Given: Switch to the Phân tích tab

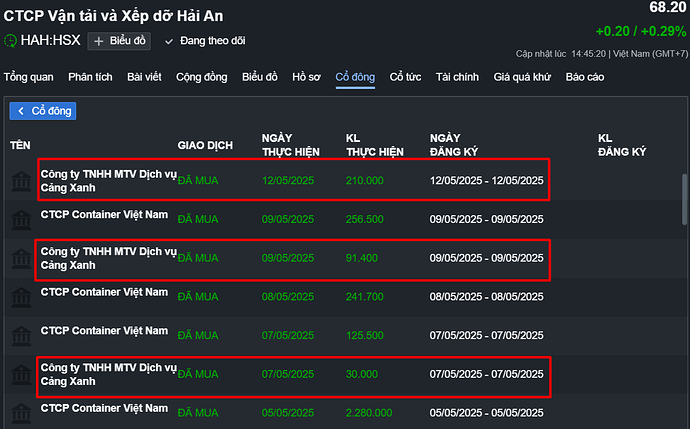Looking at the screenshot, I should tap(90, 77).
